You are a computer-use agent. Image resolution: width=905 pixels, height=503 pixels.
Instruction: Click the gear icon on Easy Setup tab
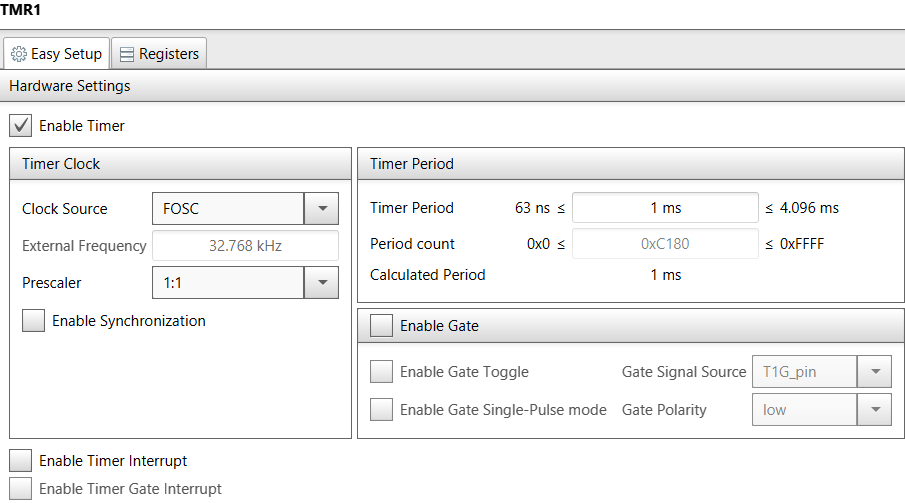tap(19, 54)
